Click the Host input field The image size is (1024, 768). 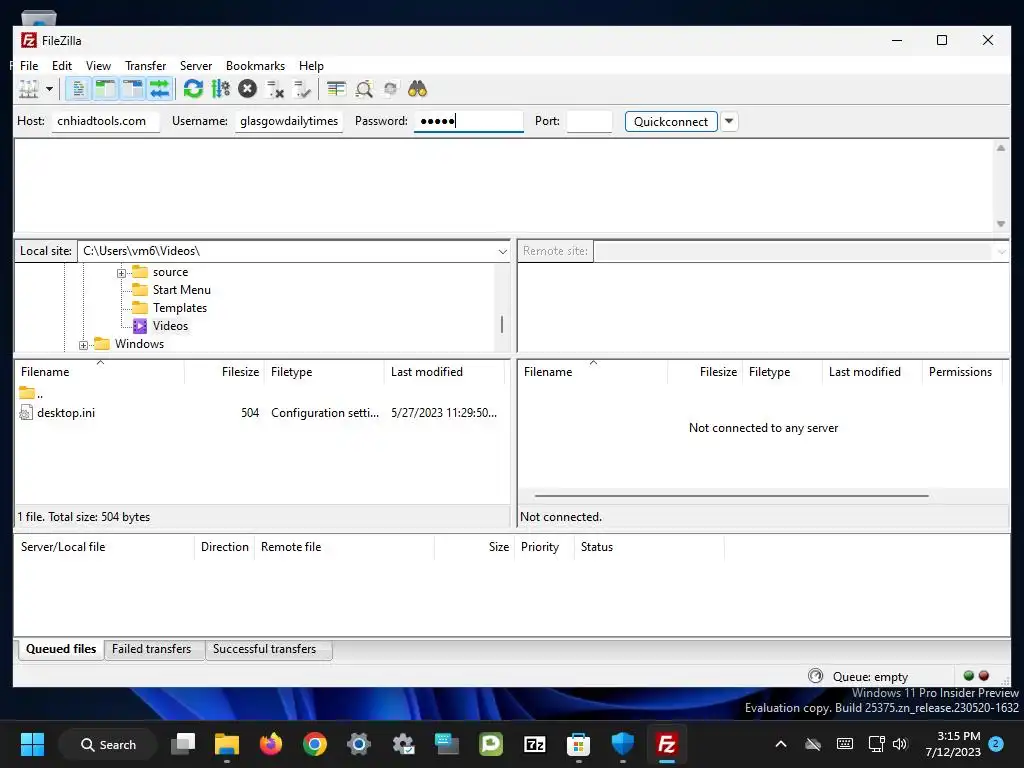click(x=105, y=121)
